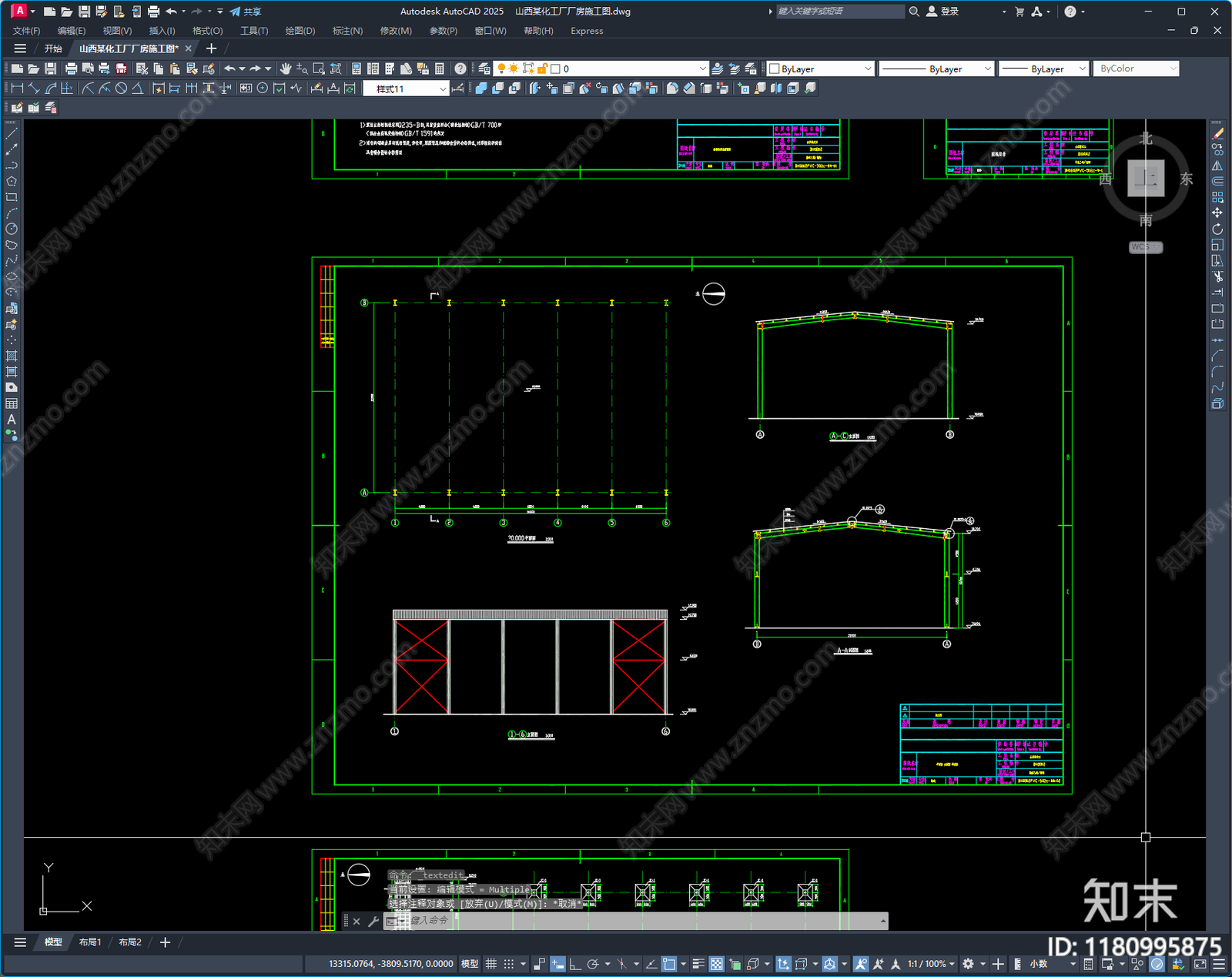Select the Hatch tool in draw toolbar

[x=12, y=356]
